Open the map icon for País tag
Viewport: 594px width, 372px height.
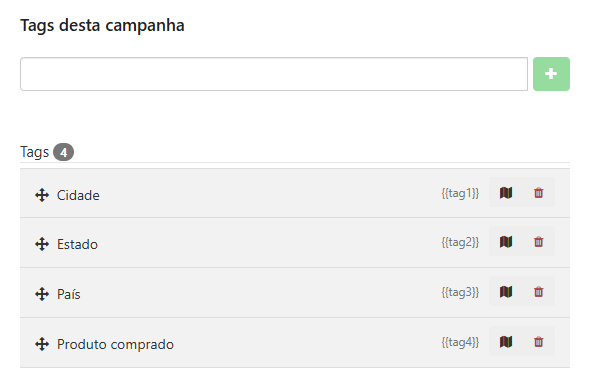(x=506, y=292)
